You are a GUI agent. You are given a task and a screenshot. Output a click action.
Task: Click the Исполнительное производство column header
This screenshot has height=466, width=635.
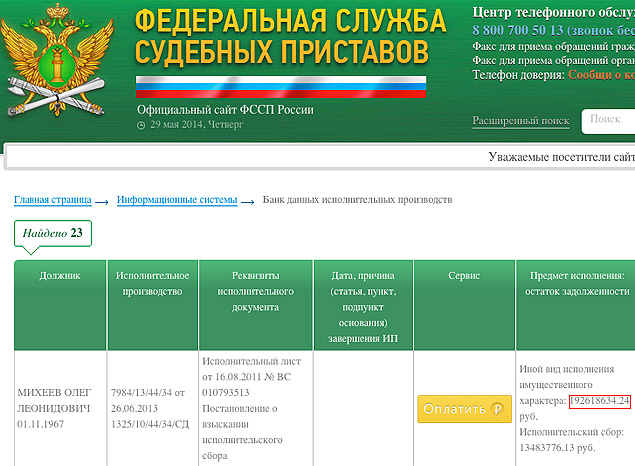point(150,283)
